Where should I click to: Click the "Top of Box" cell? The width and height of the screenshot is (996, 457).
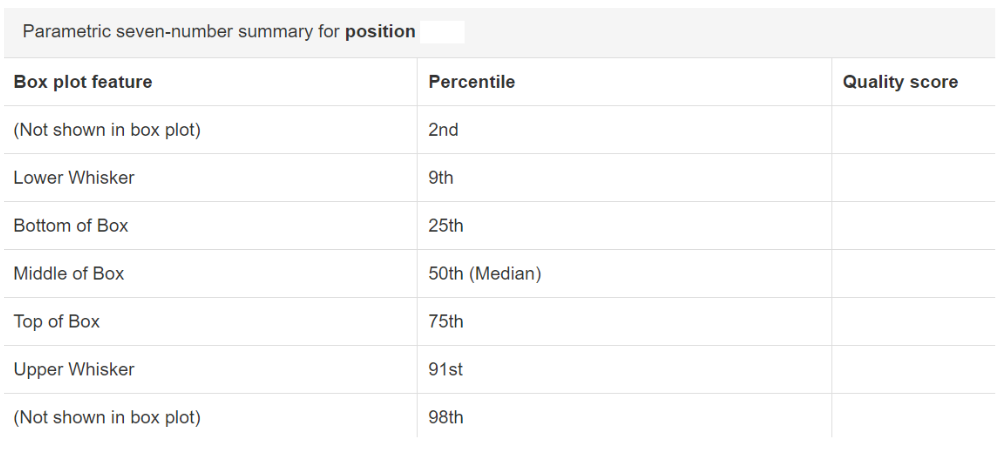(x=57, y=322)
